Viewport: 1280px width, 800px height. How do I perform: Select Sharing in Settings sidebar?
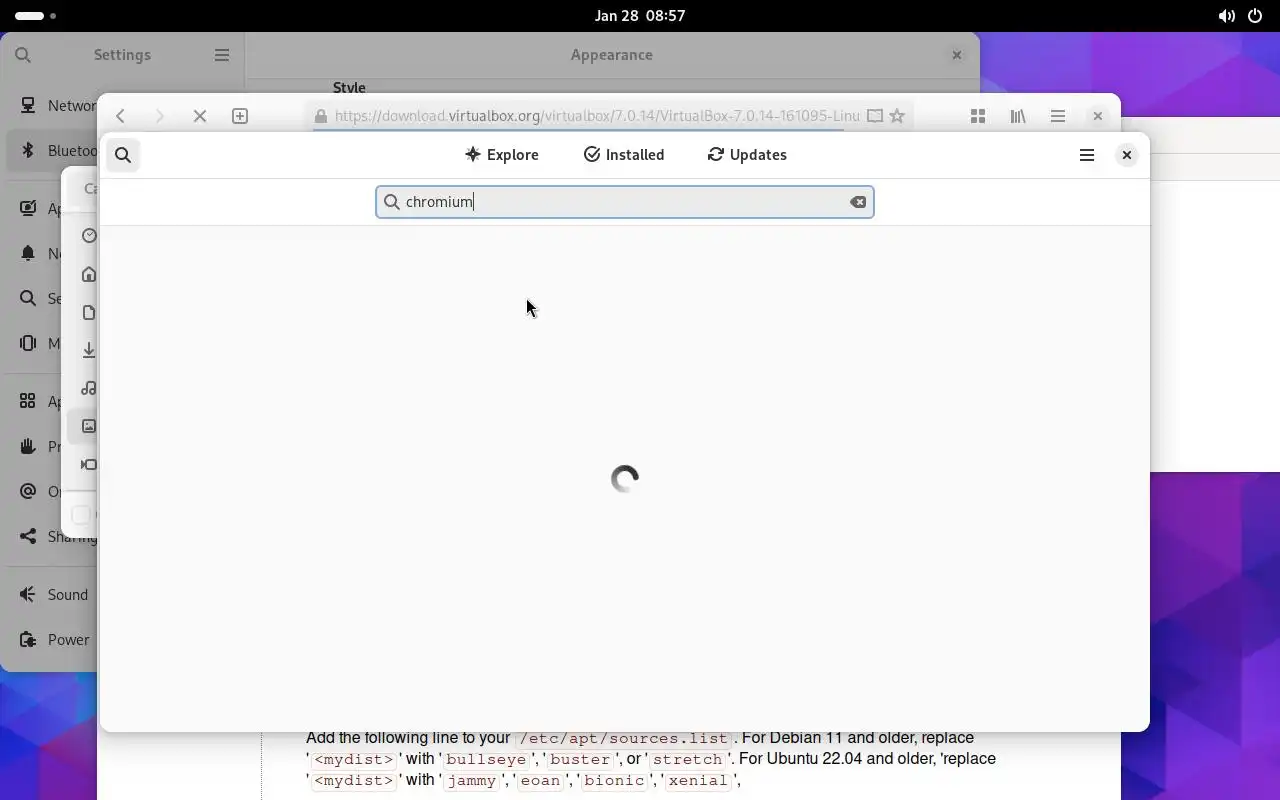coord(52,537)
